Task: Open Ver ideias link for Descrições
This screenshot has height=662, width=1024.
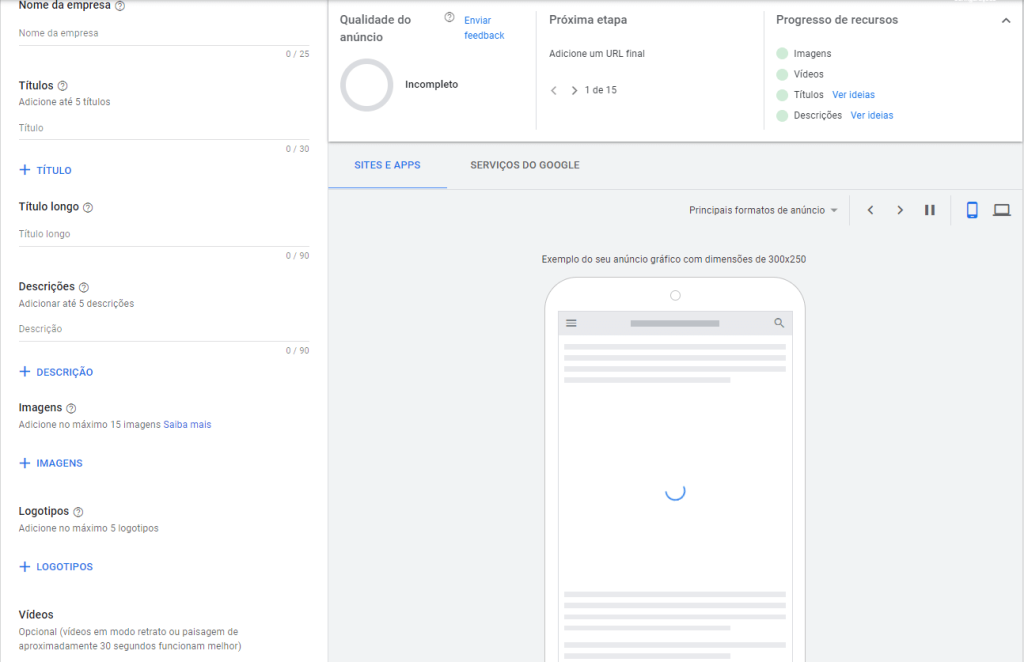Action: (871, 116)
